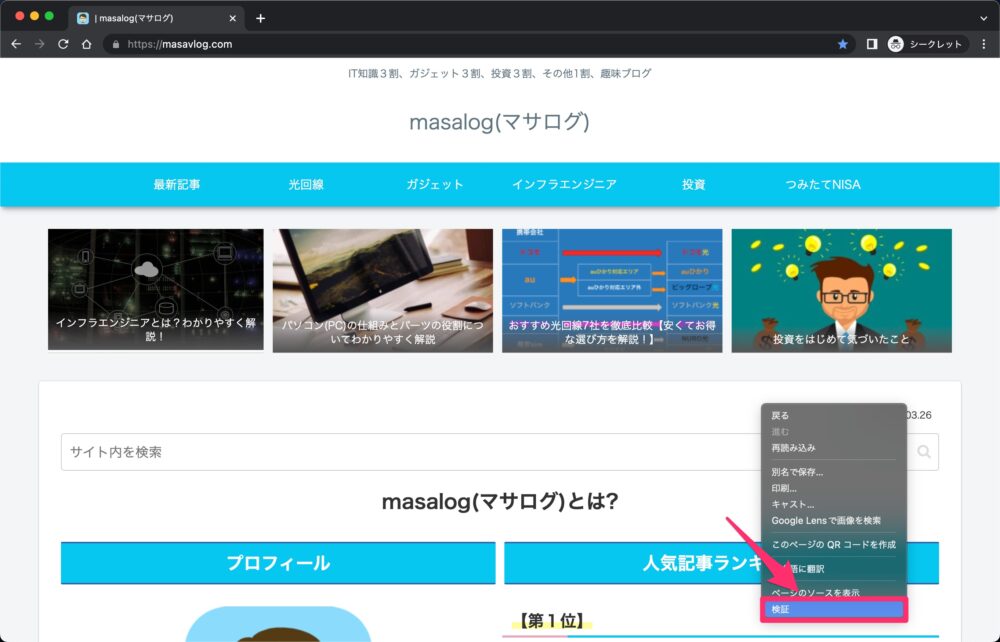Open the つみたてNISA navigation item

click(x=823, y=184)
